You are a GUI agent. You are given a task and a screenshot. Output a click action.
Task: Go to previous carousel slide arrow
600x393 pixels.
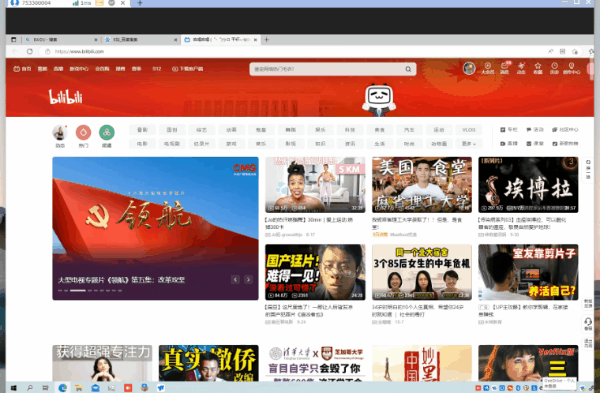click(x=235, y=280)
